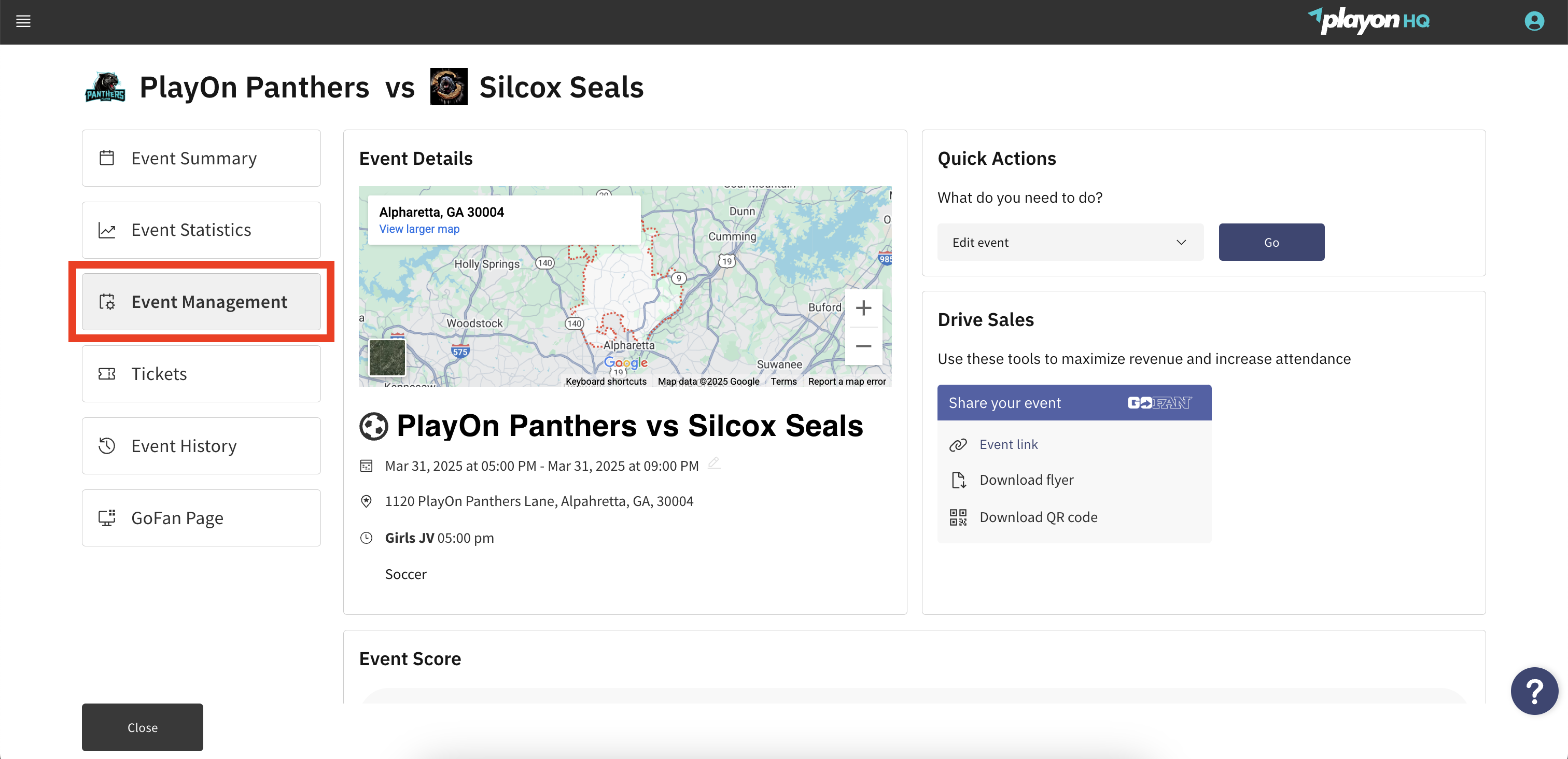Toggle satellite view on the map
Image resolution: width=1568 pixels, height=759 pixels.
388,357
